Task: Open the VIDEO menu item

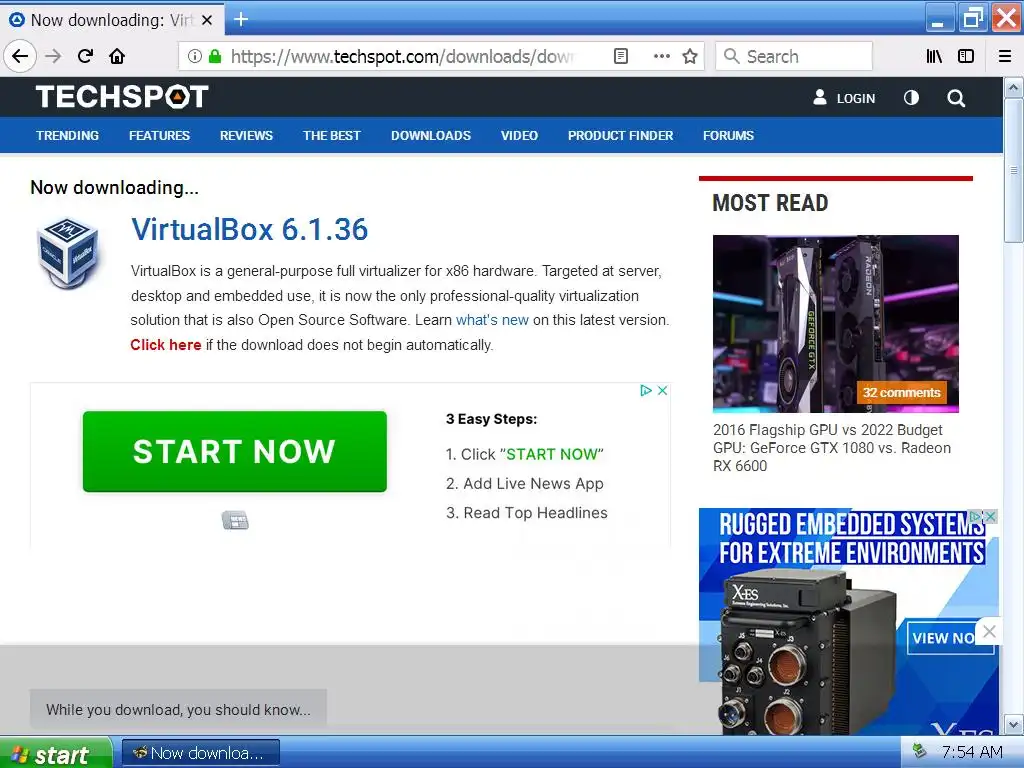Action: [519, 135]
